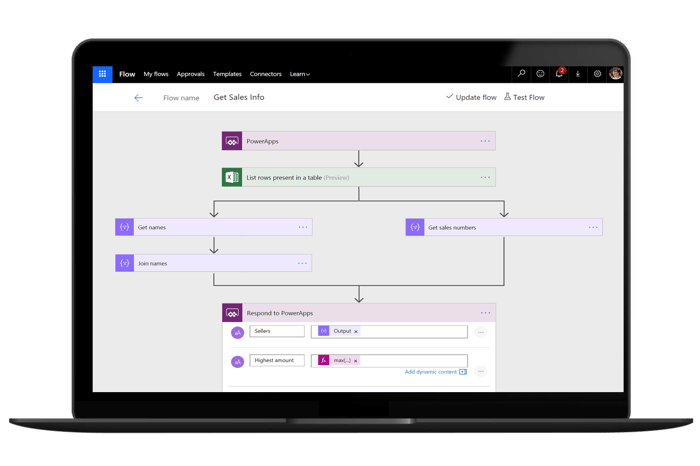Click the Test Flow button
Viewport: 700px width, 466px height.
pyautogui.click(x=524, y=97)
